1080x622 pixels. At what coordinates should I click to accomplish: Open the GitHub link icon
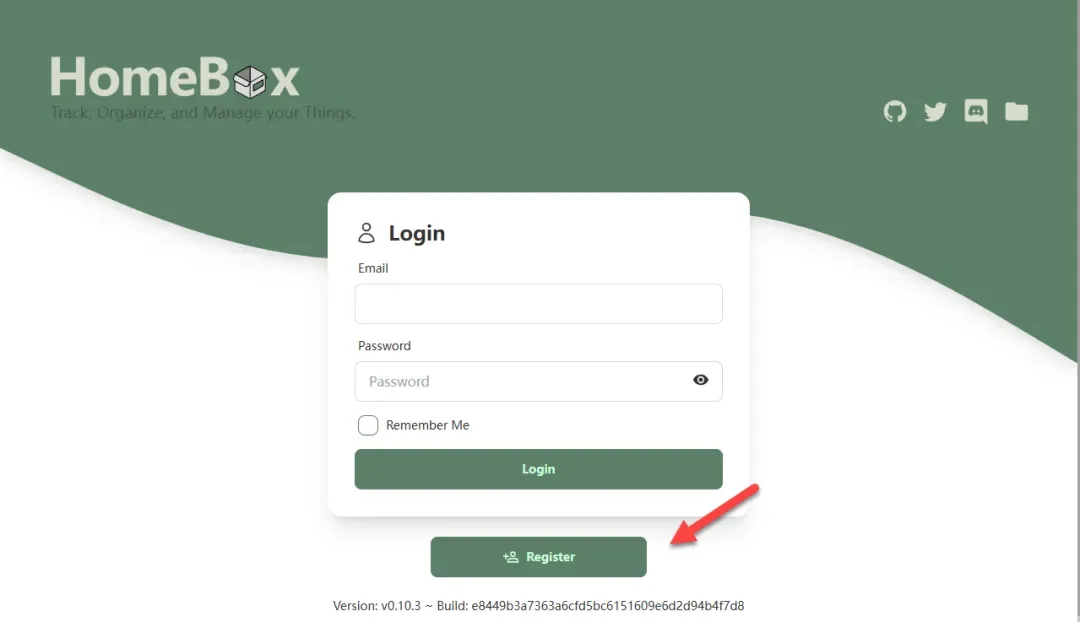pyautogui.click(x=895, y=112)
